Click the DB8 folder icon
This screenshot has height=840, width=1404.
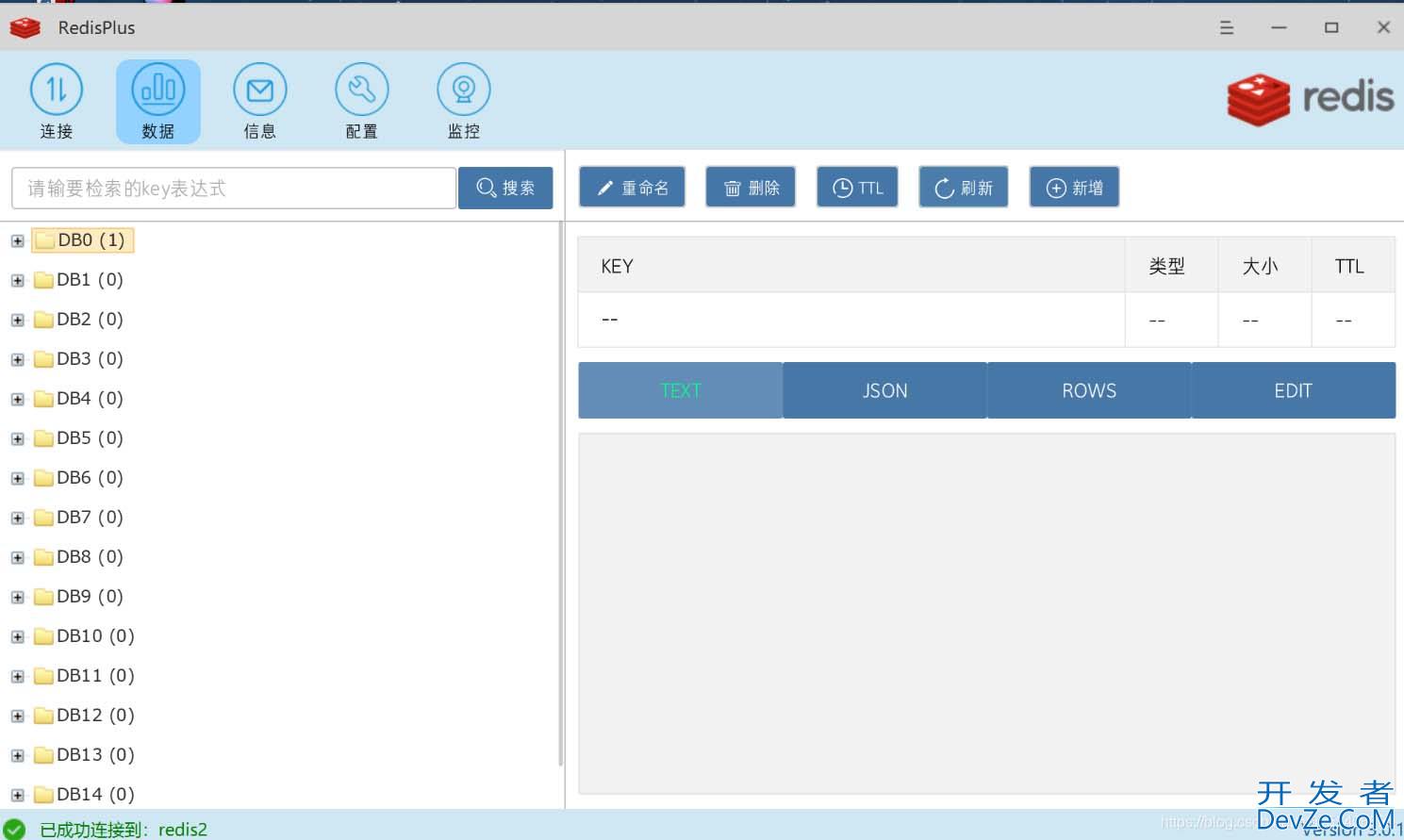pos(43,557)
